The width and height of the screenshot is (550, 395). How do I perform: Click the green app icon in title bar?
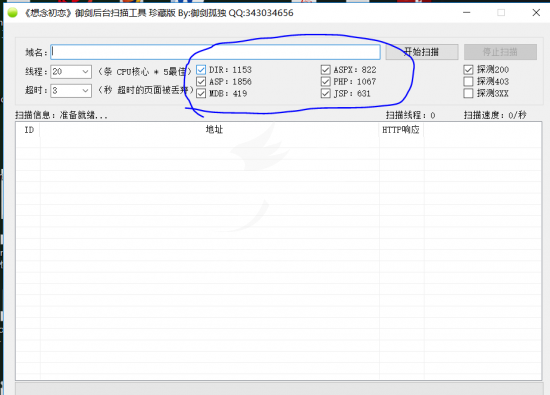pos(12,13)
